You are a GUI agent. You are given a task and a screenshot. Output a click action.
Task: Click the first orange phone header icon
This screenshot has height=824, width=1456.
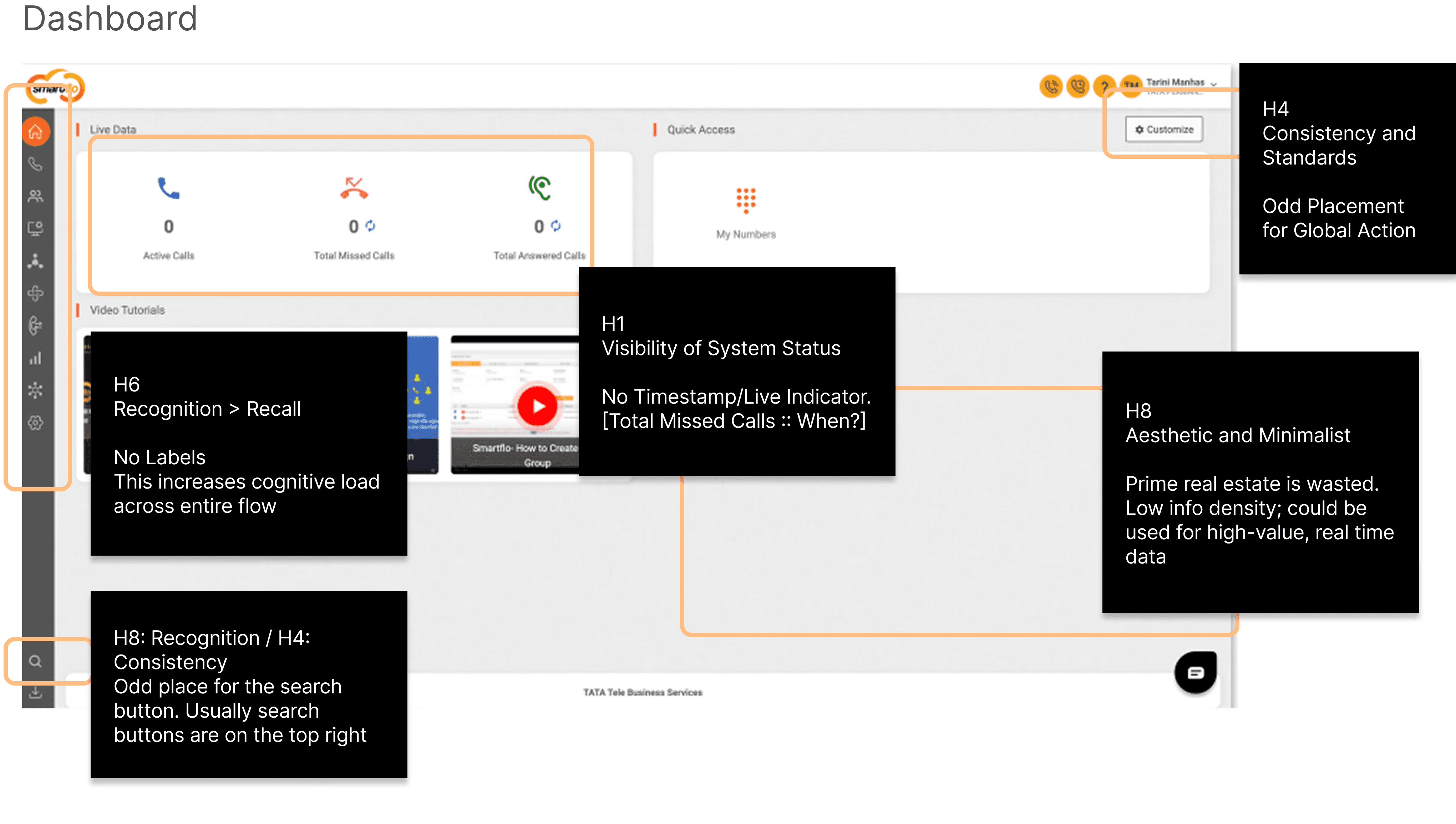pyautogui.click(x=1051, y=87)
